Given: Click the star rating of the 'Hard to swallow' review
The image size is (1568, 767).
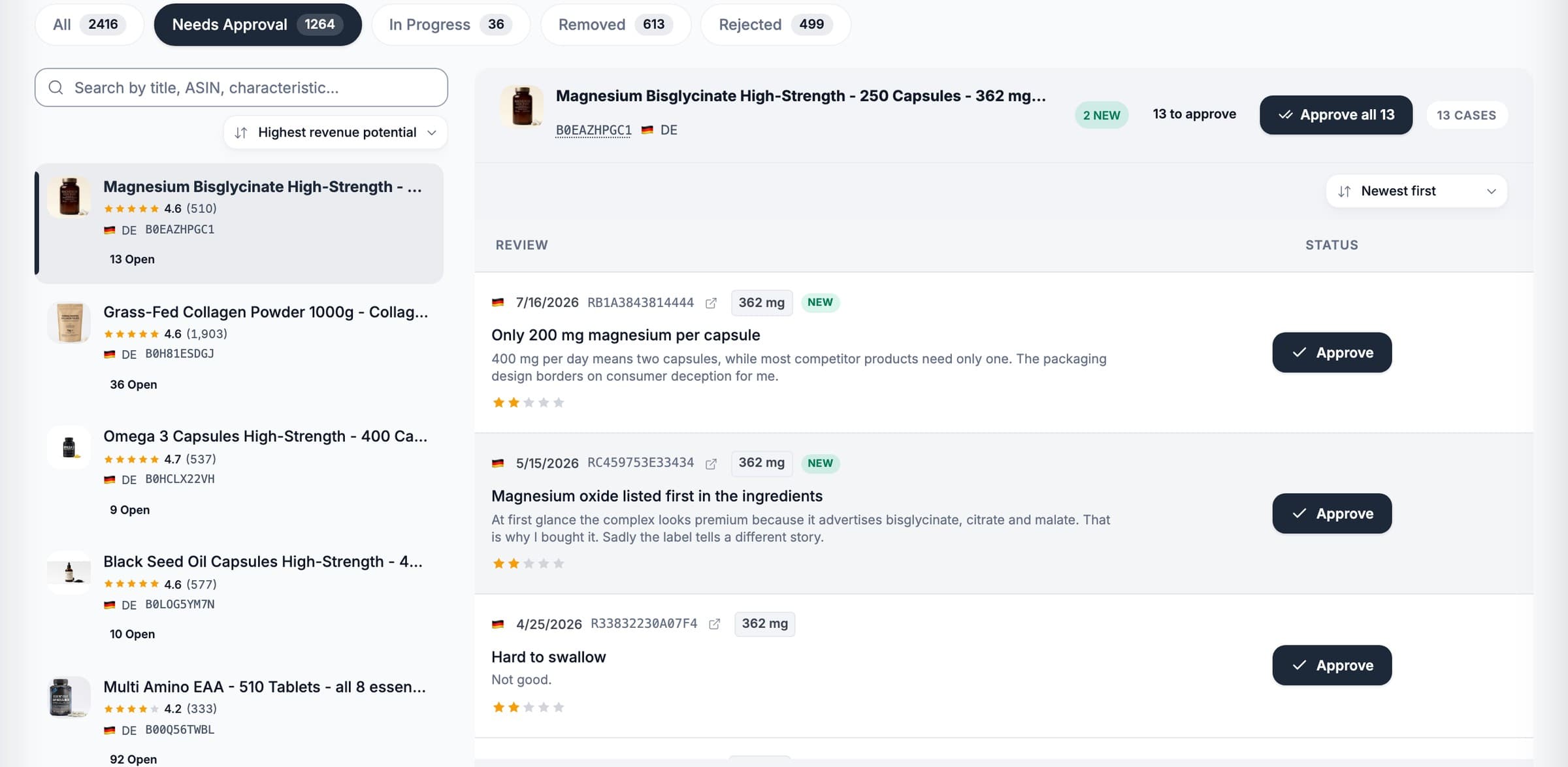Looking at the screenshot, I should pos(528,707).
